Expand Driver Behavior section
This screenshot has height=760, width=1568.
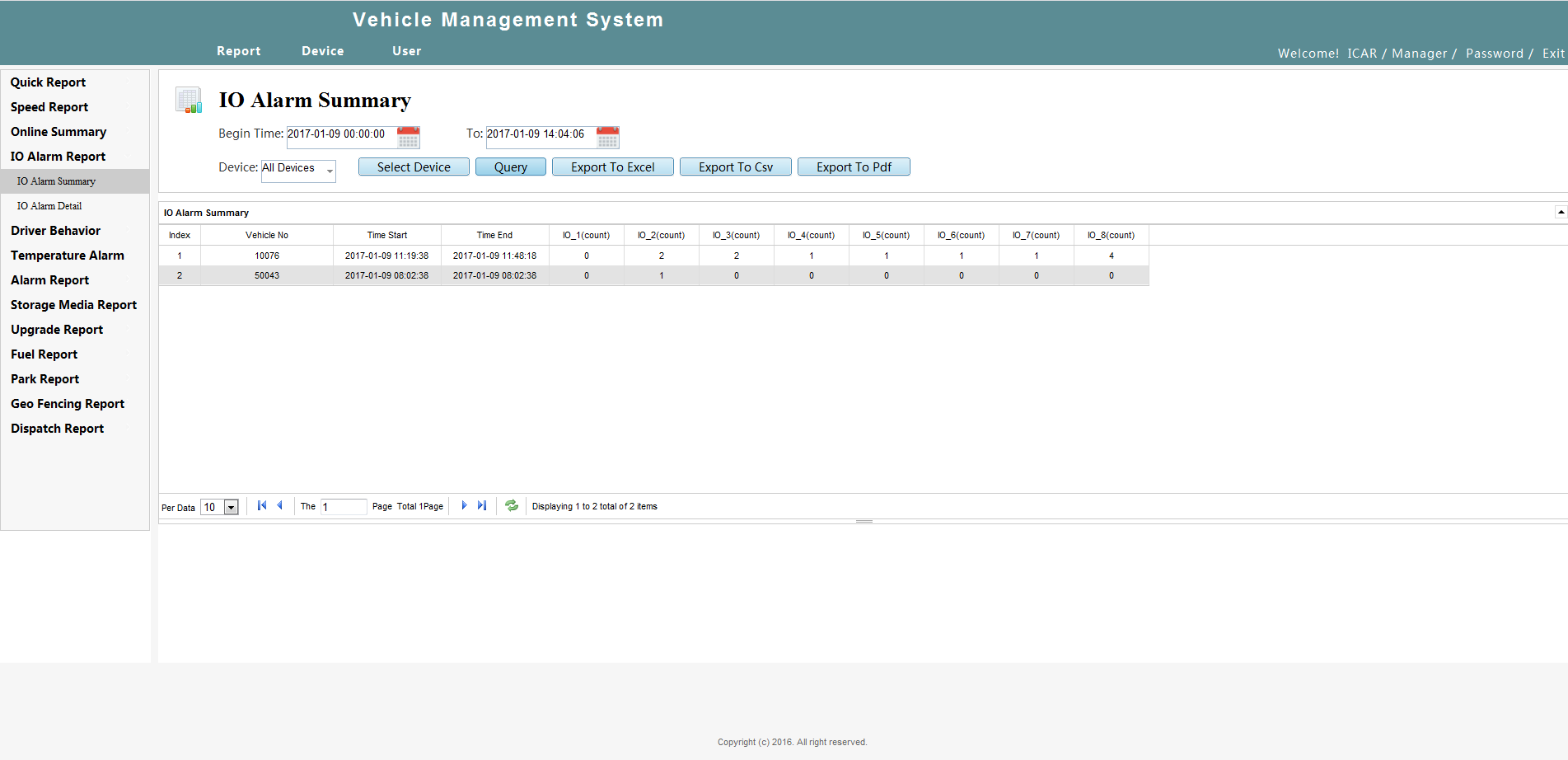click(55, 231)
